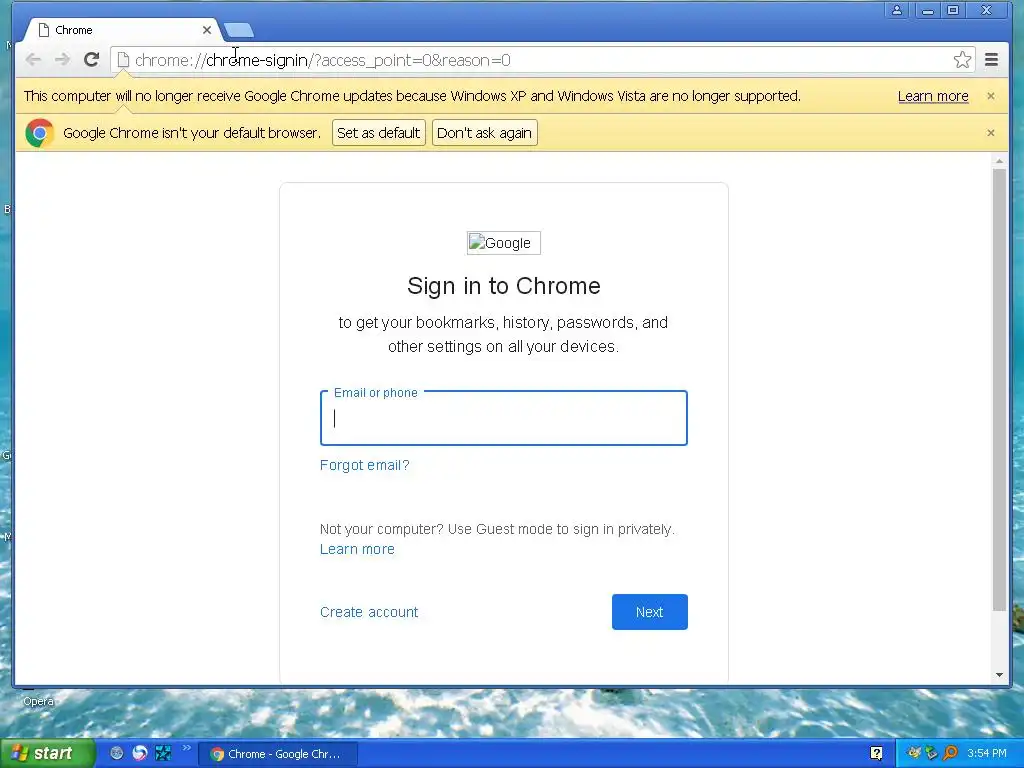Click the scrollbar up arrow
This screenshot has width=1024, height=768.
(x=999, y=161)
